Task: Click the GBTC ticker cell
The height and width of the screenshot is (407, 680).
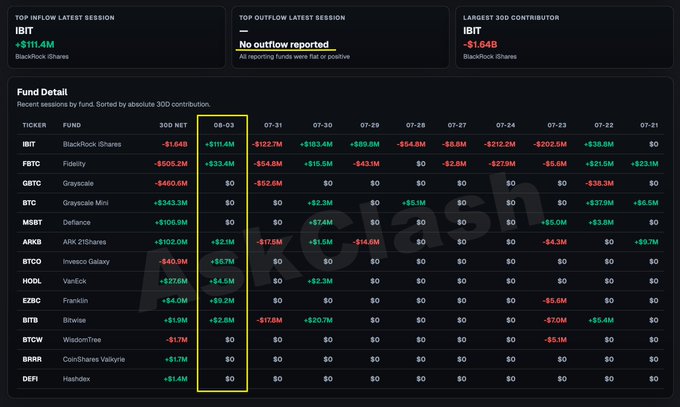Action: [32, 183]
